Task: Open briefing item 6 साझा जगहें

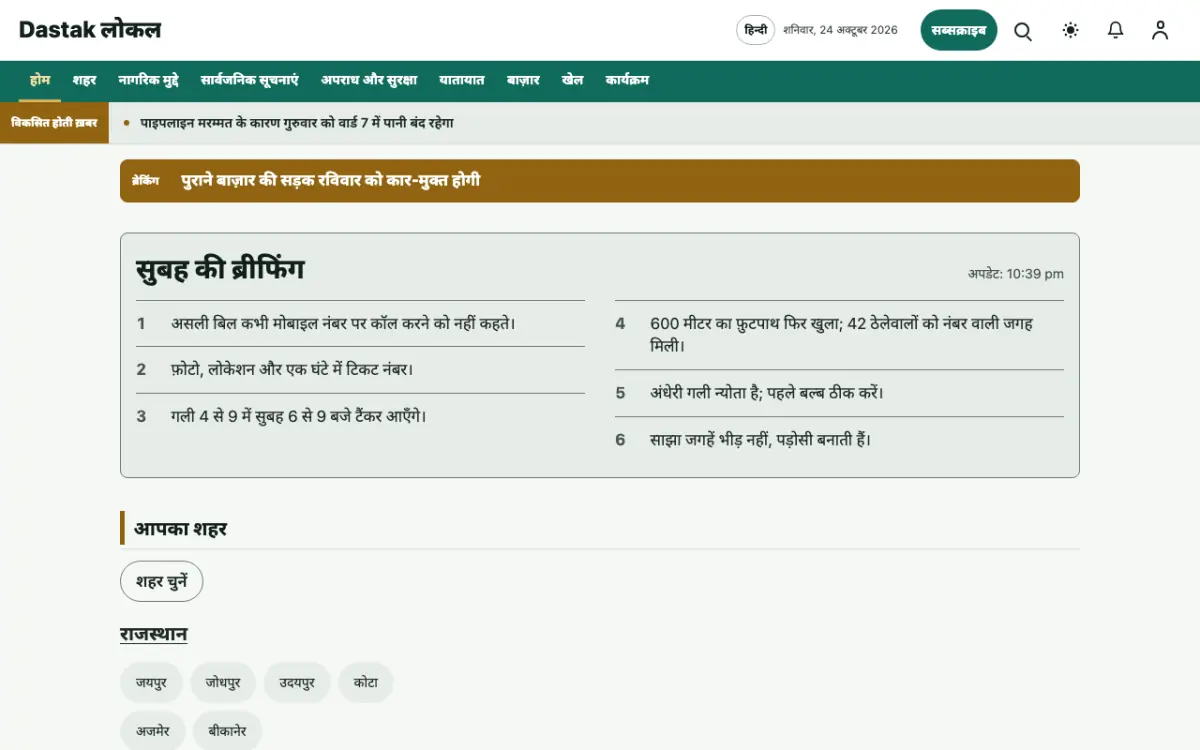Action: pos(761,439)
